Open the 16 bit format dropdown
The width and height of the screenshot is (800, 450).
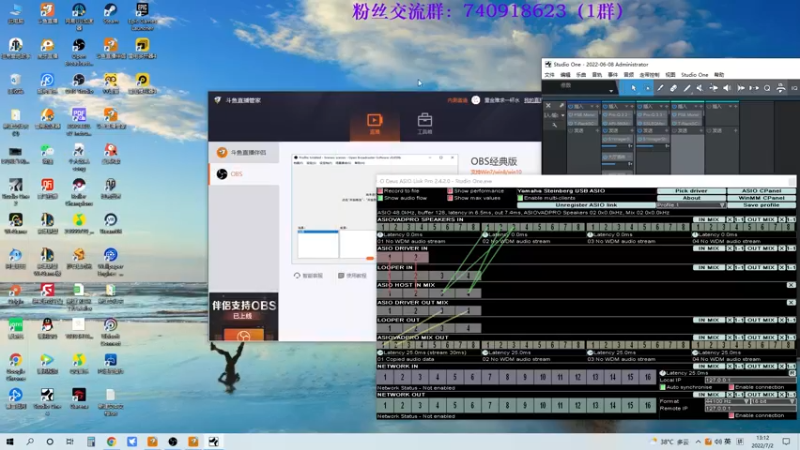pos(773,402)
